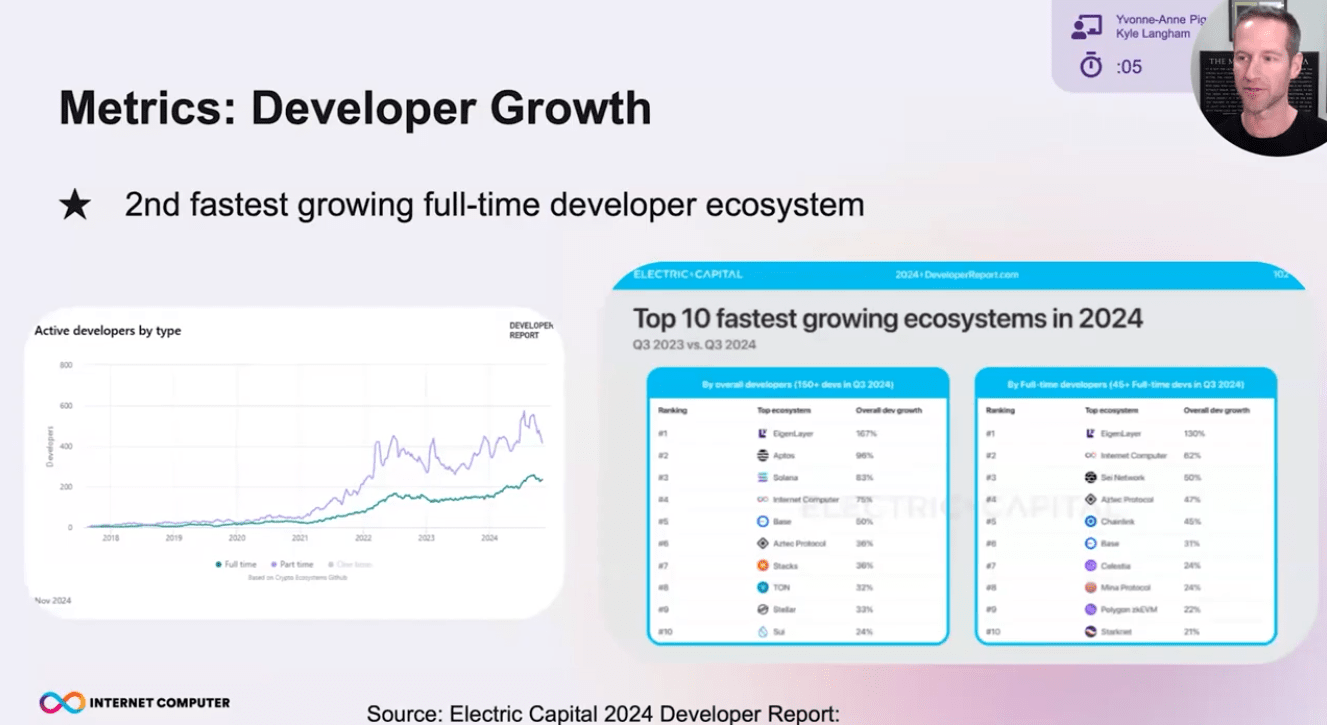Click the 'INTERNET COMPUTER' footer brand text
This screenshot has width=1327, height=725.
click(x=160, y=703)
